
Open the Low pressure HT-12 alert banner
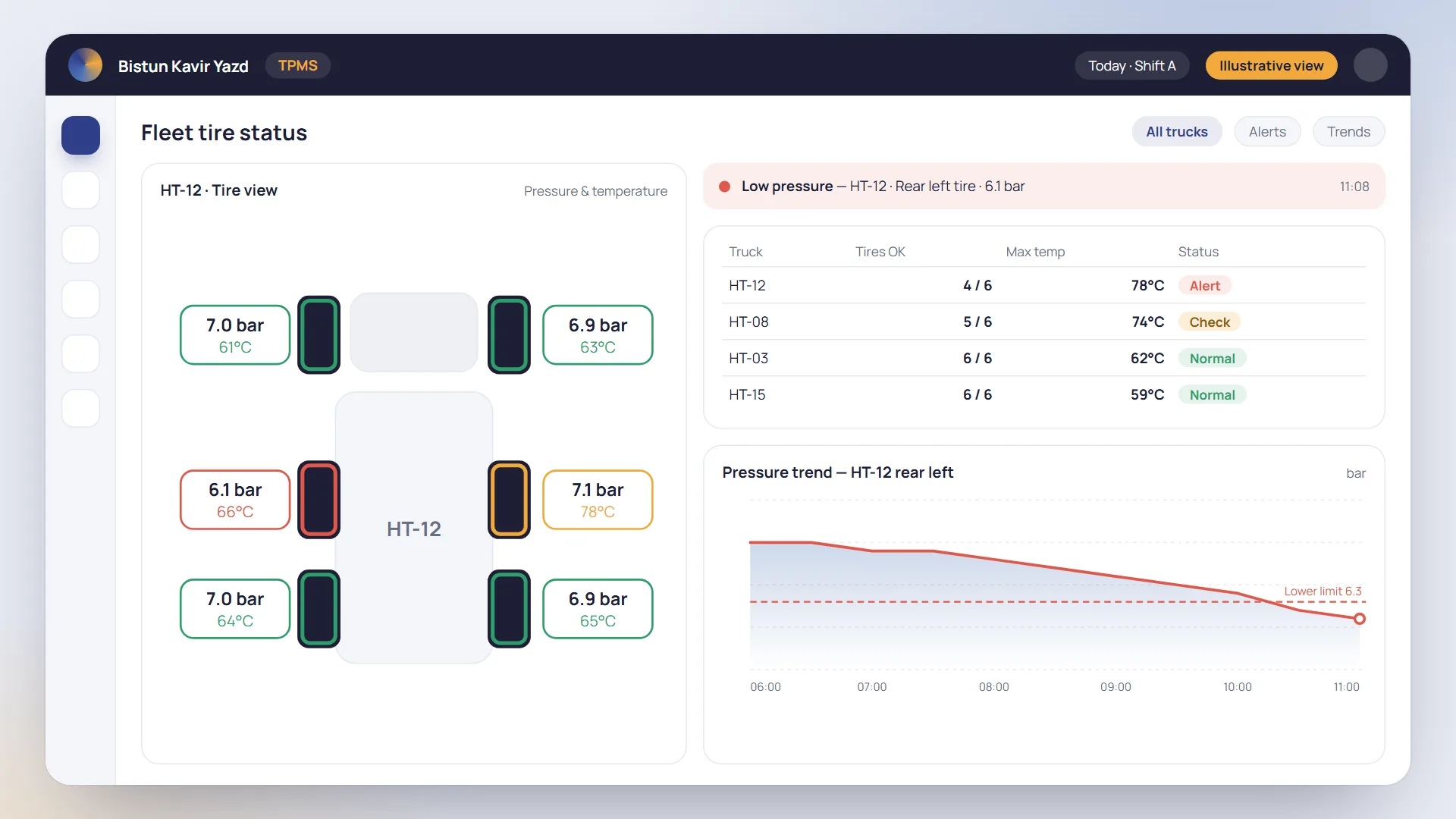point(1043,187)
